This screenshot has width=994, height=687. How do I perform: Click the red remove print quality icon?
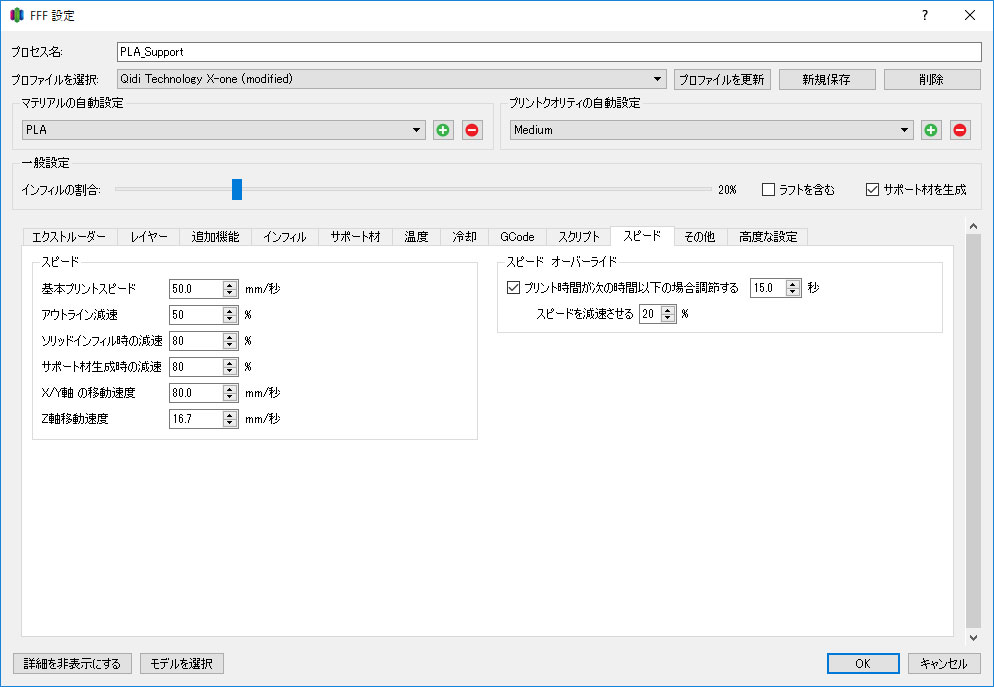[960, 130]
